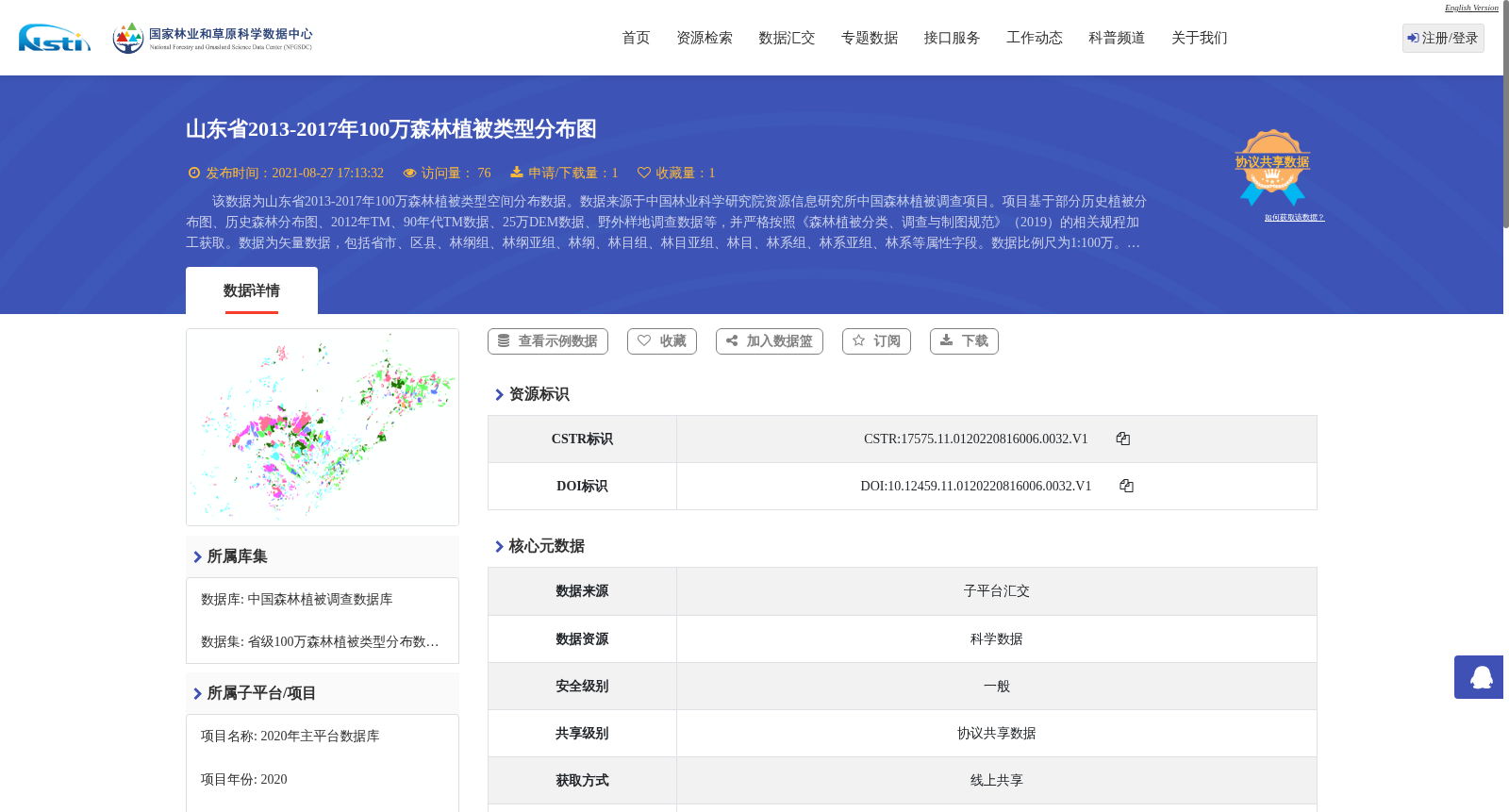This screenshot has width=1509, height=812.
Task: Click the chevron beside 所属子平台/项目
Action: click(x=197, y=693)
